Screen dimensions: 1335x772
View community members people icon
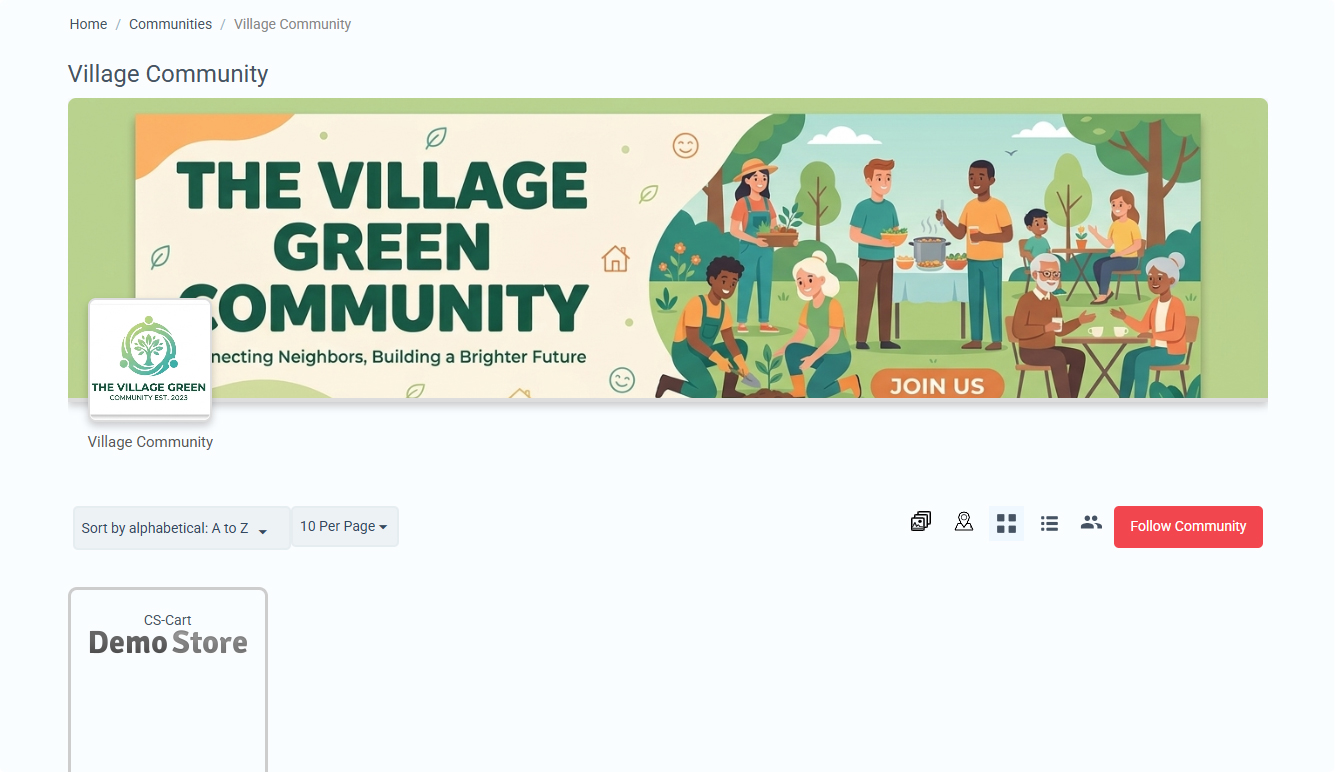click(x=1091, y=522)
